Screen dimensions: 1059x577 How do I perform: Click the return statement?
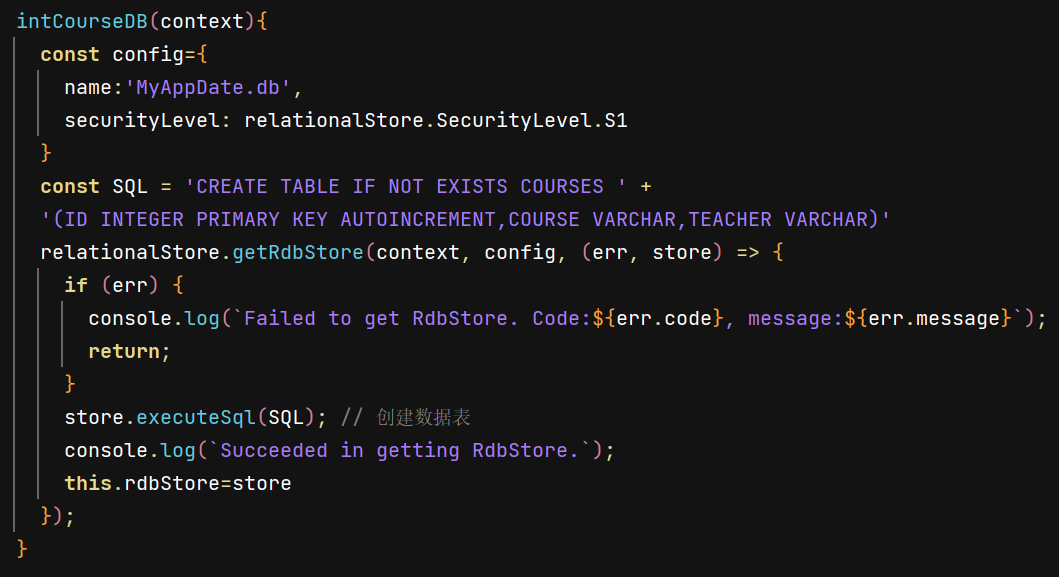124,351
